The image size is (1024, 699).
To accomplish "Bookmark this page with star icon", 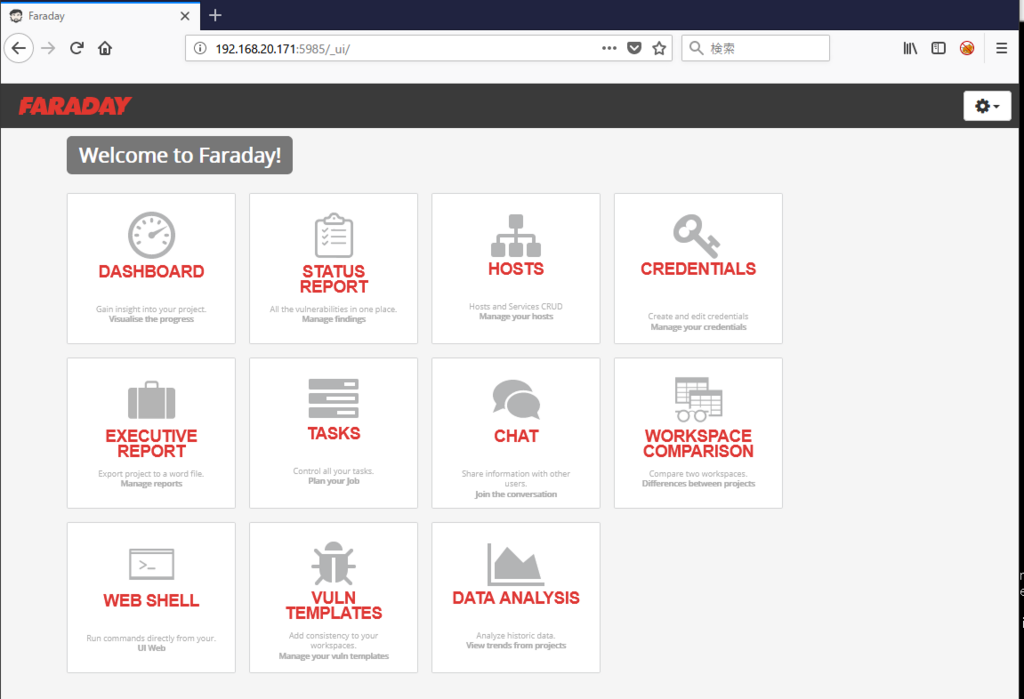I will (659, 48).
